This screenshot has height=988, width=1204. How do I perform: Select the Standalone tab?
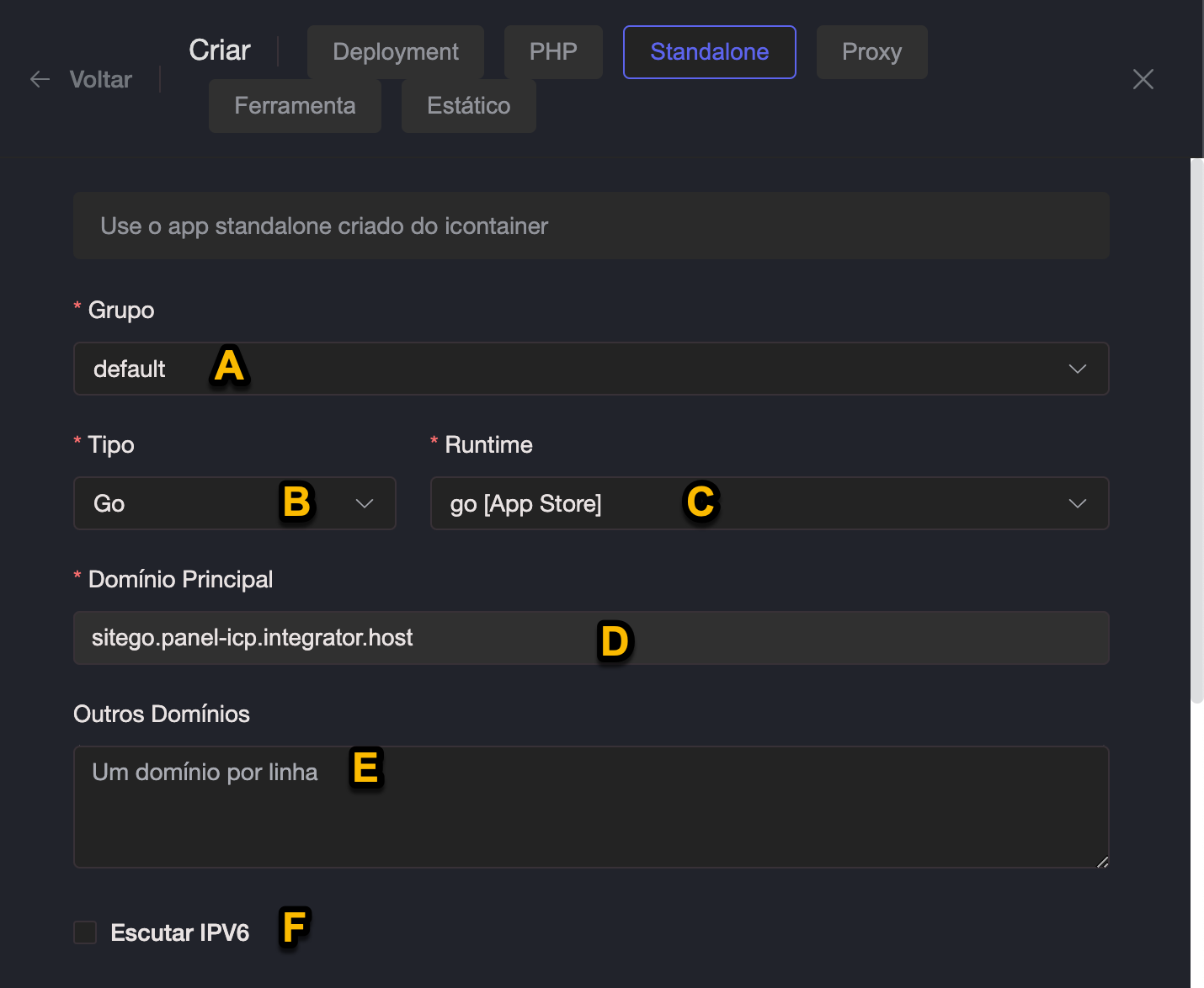click(709, 52)
